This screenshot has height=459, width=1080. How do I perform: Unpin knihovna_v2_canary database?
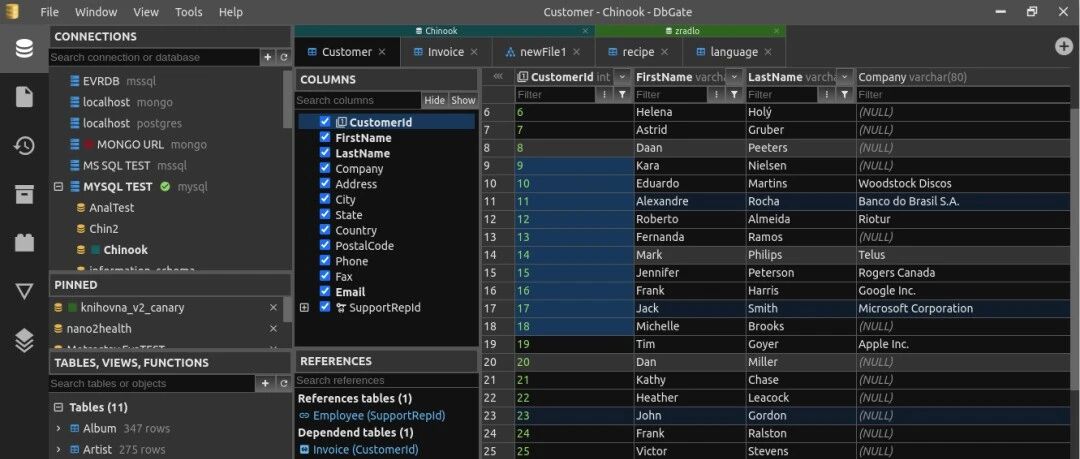pos(273,307)
